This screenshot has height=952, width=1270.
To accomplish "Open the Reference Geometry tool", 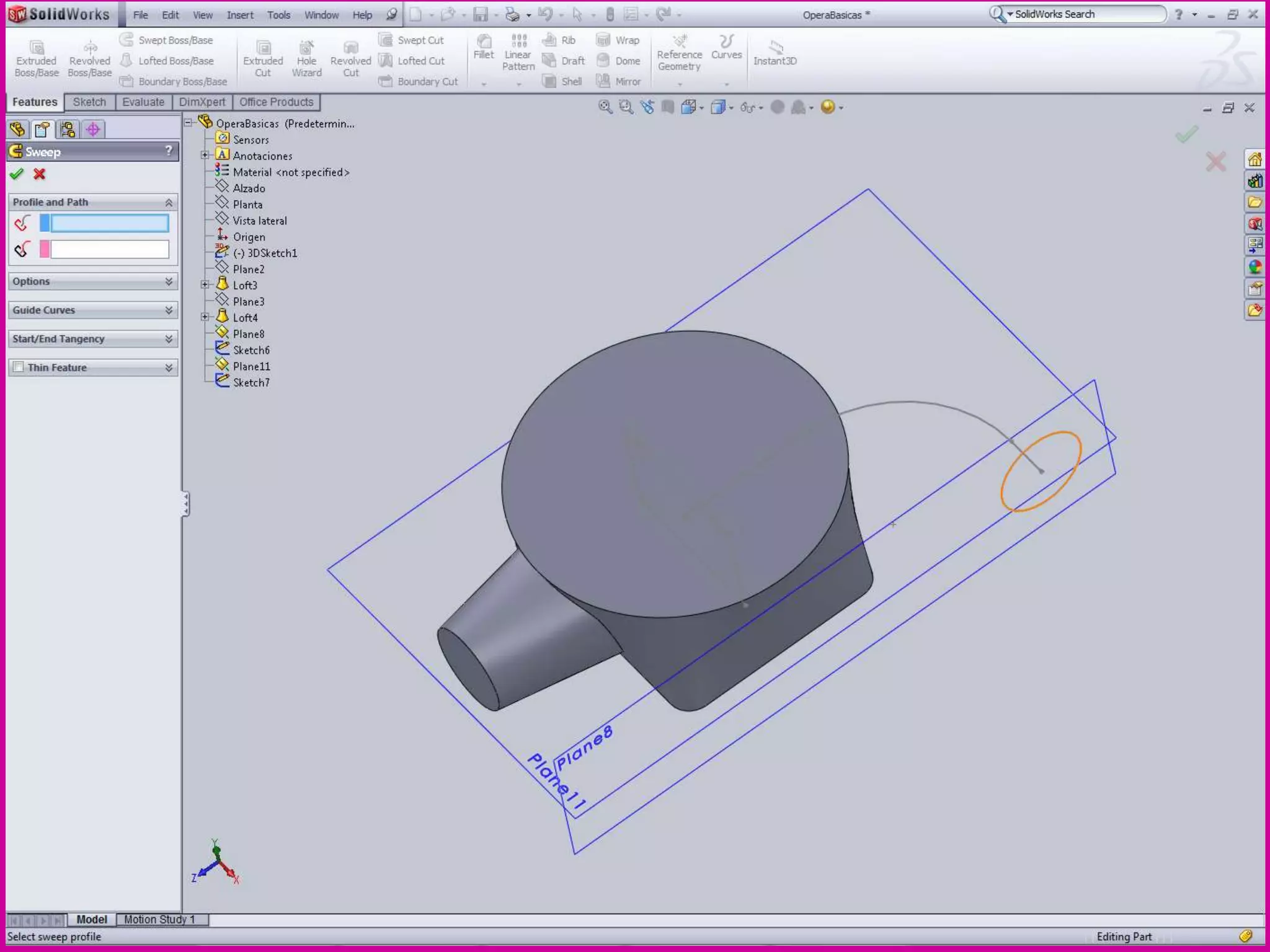I will tap(679, 53).
